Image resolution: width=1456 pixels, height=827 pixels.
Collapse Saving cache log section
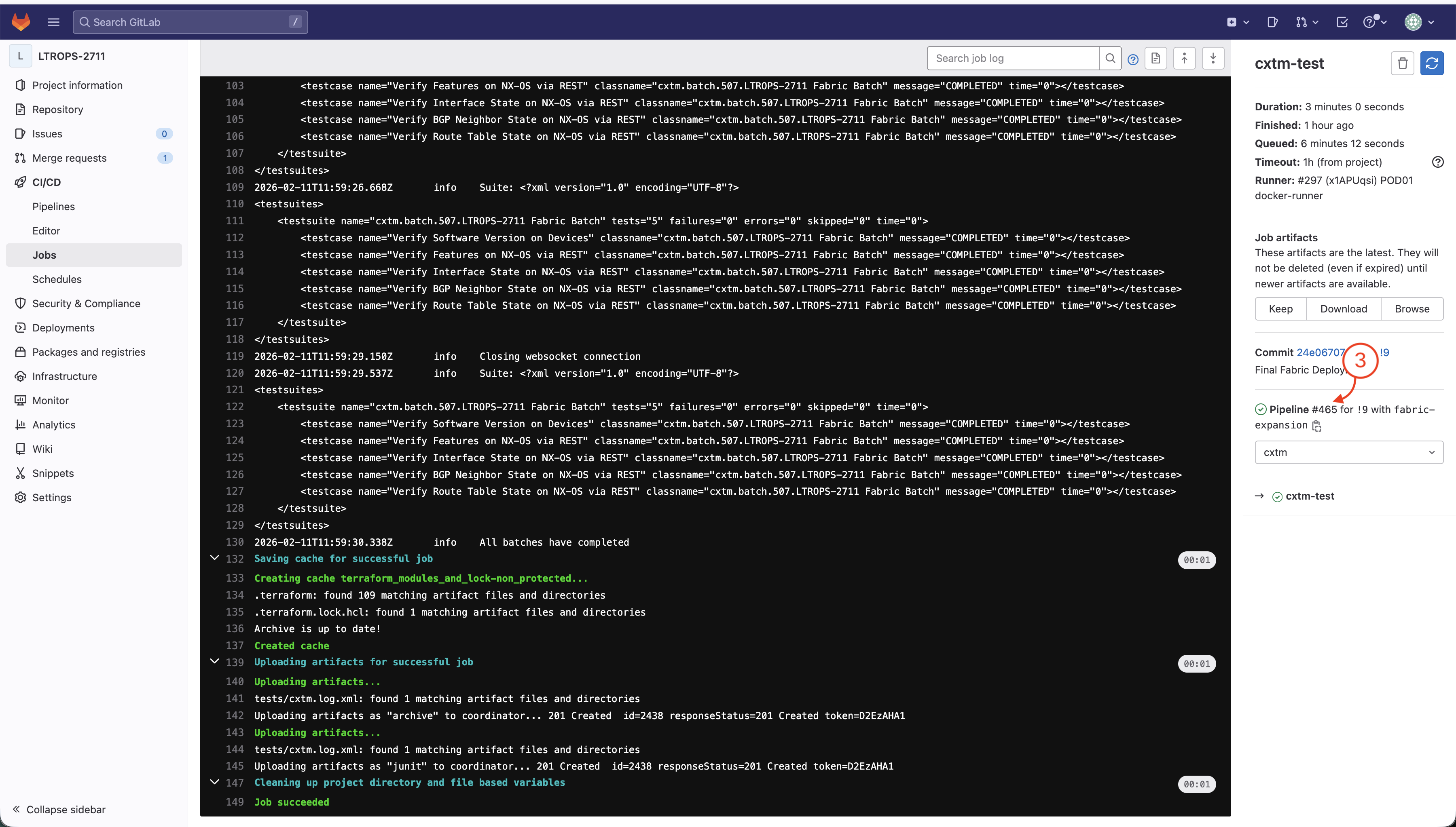215,558
